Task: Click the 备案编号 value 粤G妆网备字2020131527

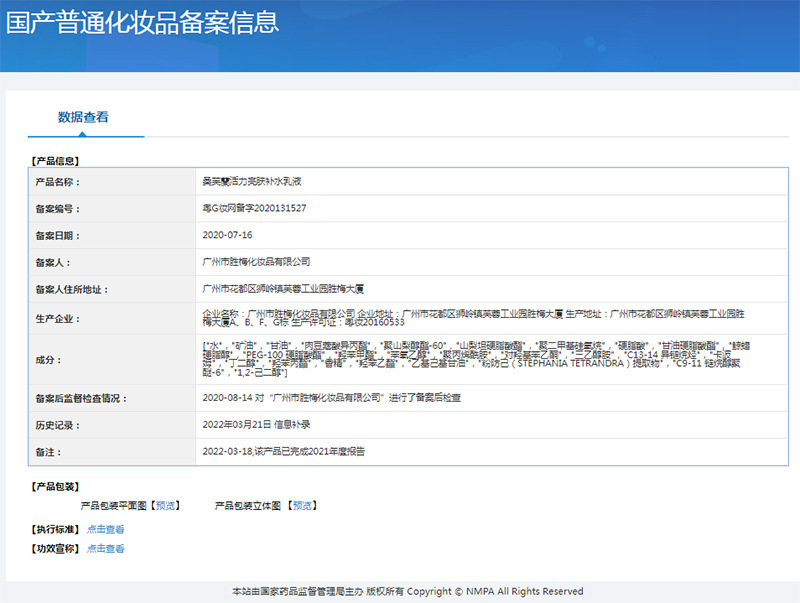Action: click(254, 209)
